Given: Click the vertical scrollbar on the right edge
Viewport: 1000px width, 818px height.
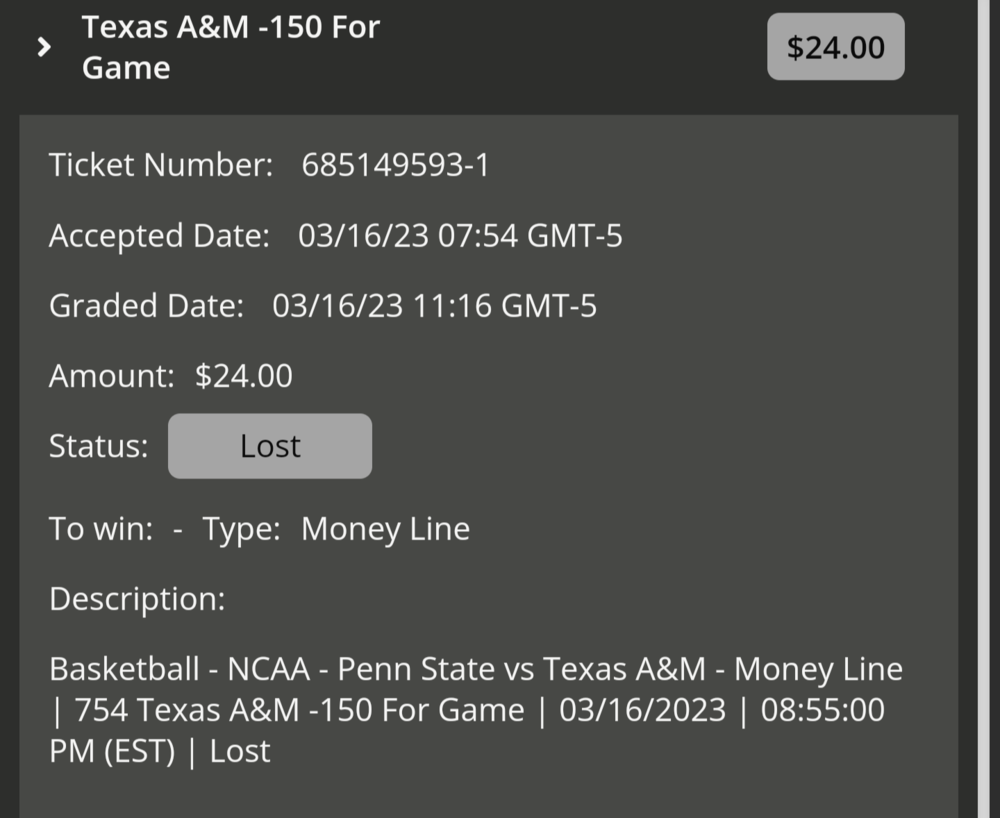Looking at the screenshot, I should point(986,400).
